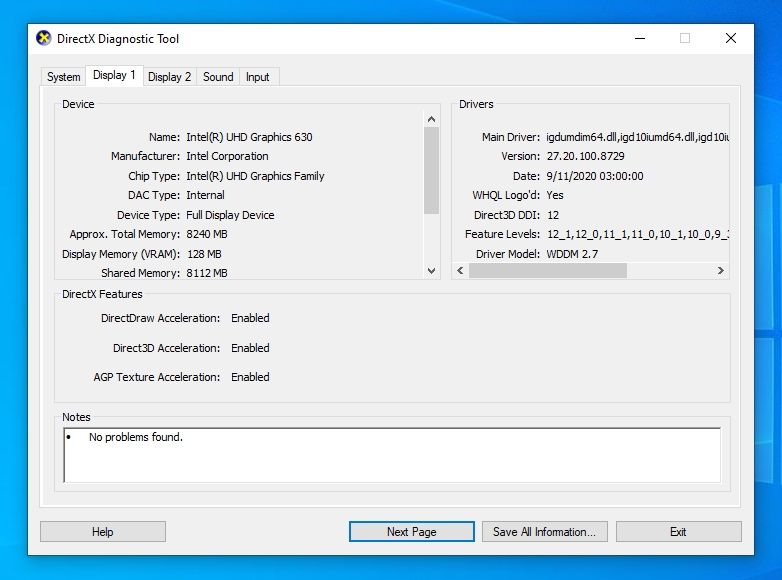
Task: Click Drivers panel scroll left arrow
Action: click(460, 270)
